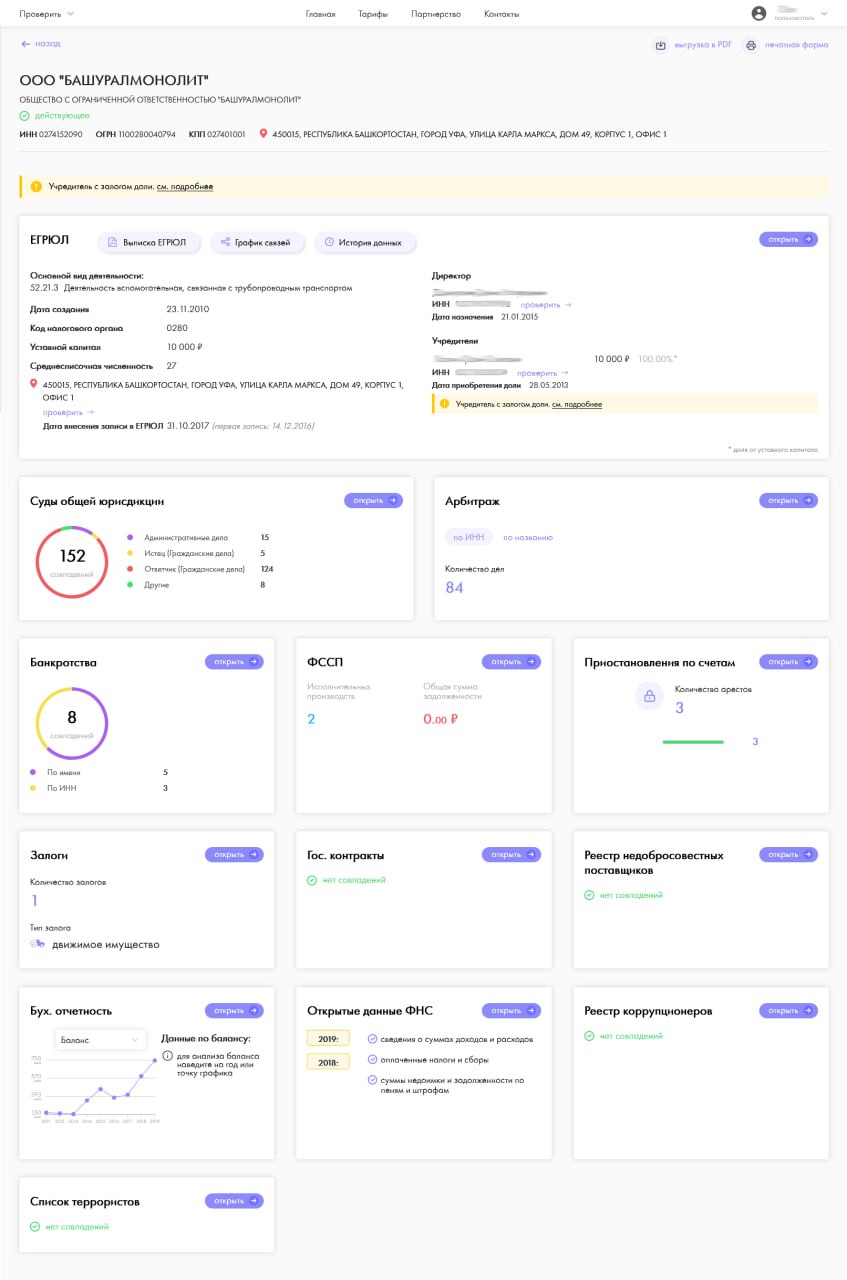Click the yellow warning icon in top banner
Screen dimensions: 847x1280
pos(36,186)
